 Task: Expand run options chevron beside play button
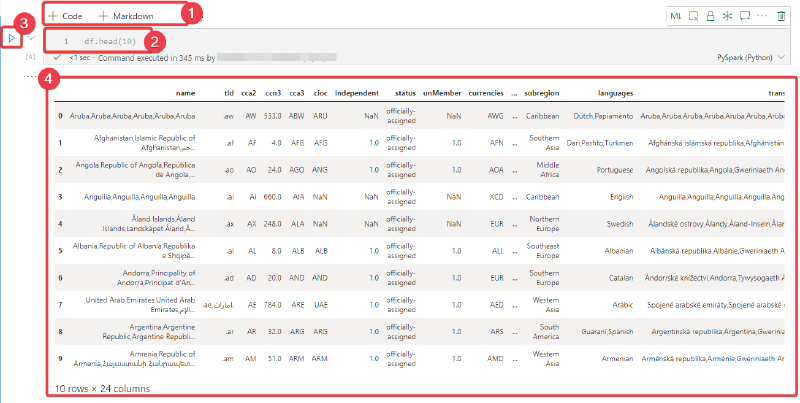[x=31, y=38]
